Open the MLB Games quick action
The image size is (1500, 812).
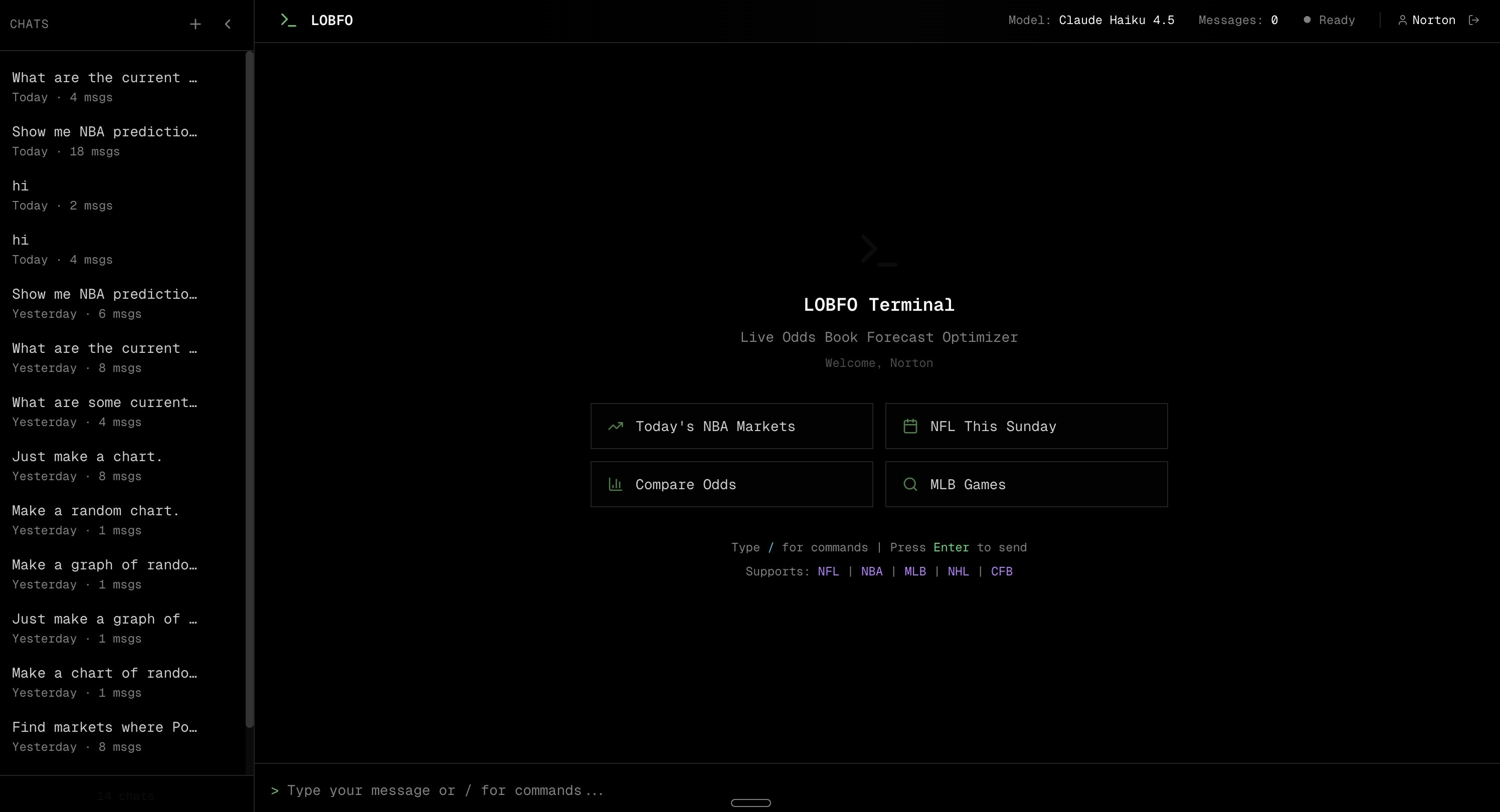1027,484
